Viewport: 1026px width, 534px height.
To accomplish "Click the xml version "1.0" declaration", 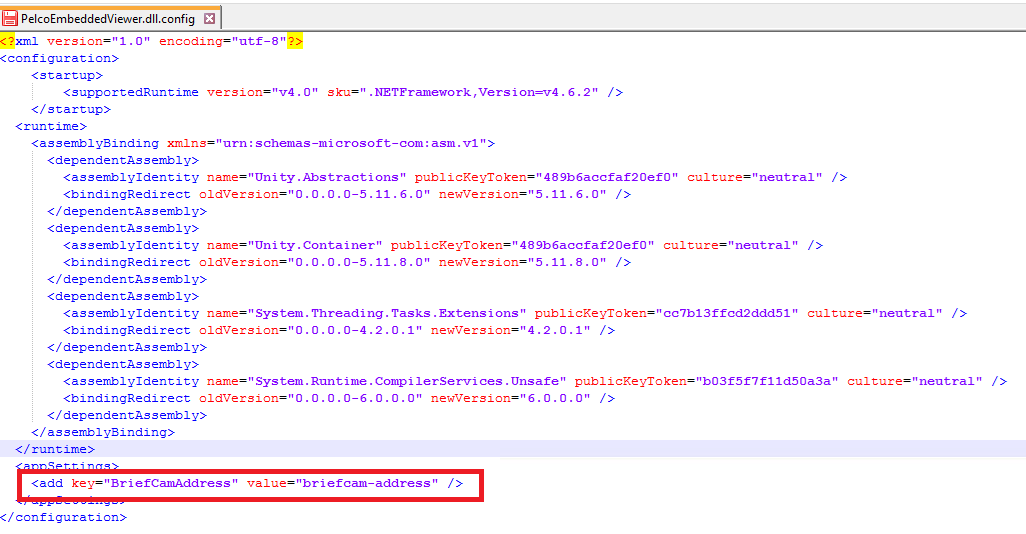I will pyautogui.click(x=131, y=41).
